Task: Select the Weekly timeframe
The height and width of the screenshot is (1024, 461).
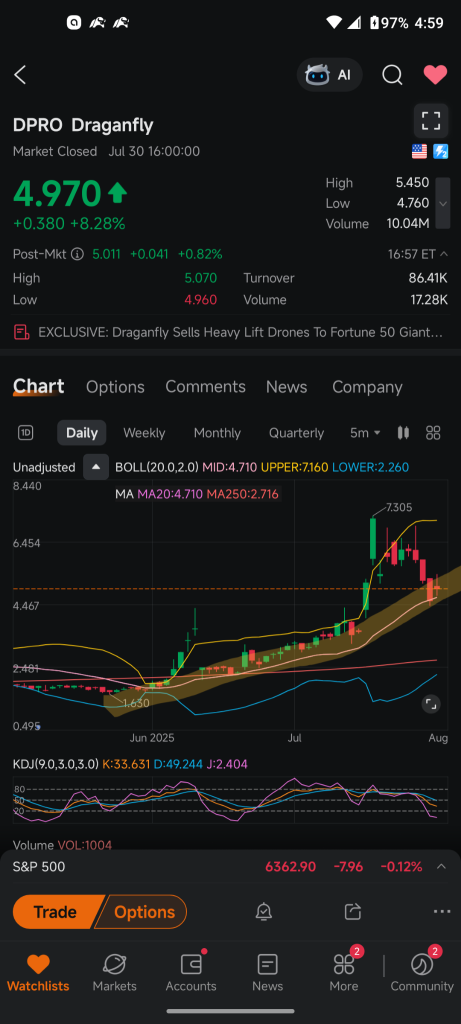Action: pyautogui.click(x=144, y=432)
